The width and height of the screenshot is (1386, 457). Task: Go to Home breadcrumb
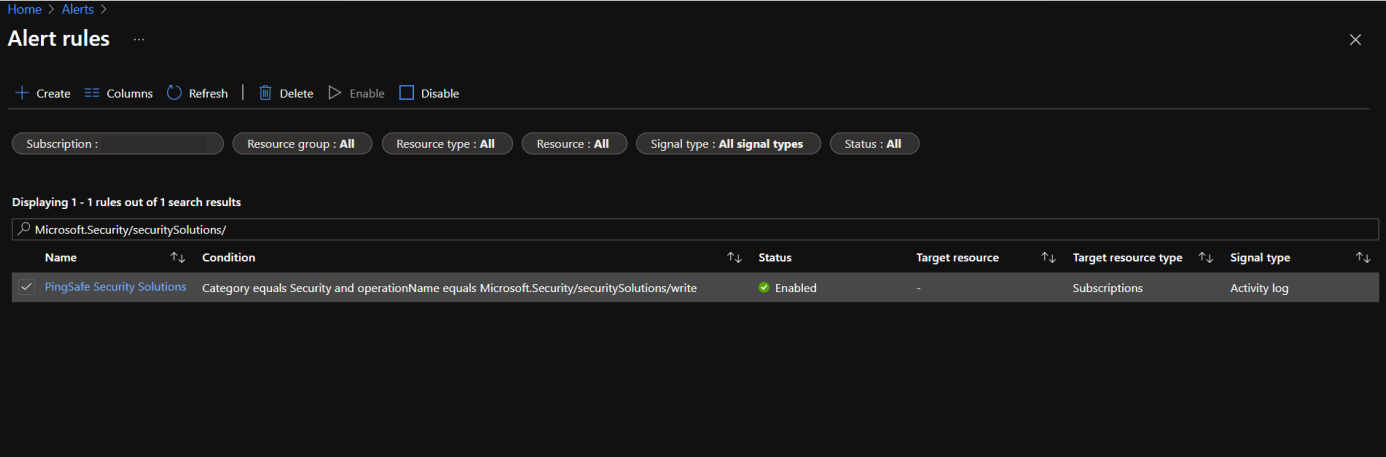[24, 9]
